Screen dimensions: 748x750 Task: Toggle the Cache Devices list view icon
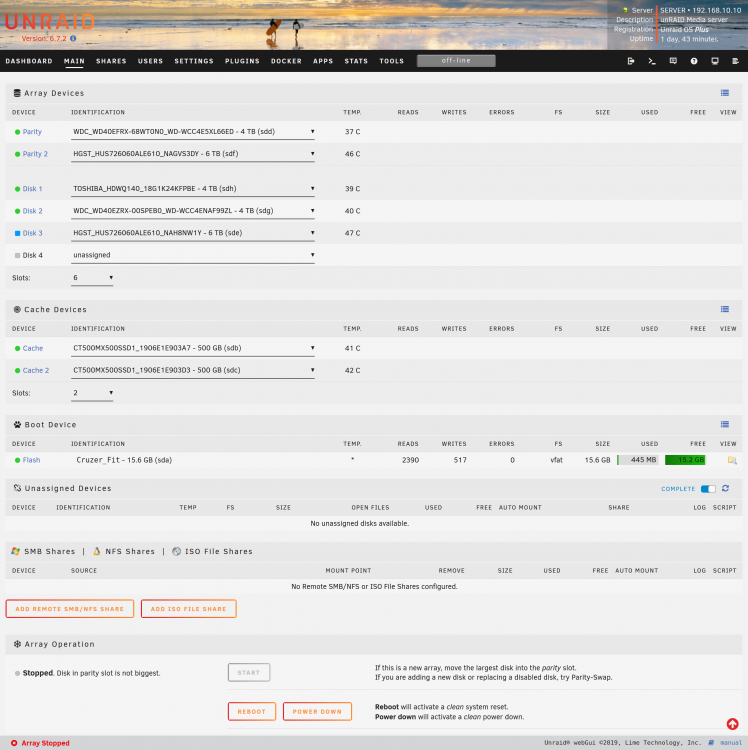725,309
